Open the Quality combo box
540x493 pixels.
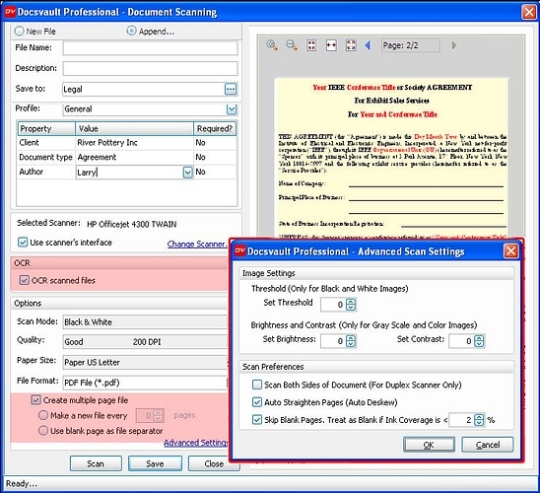click(145, 342)
